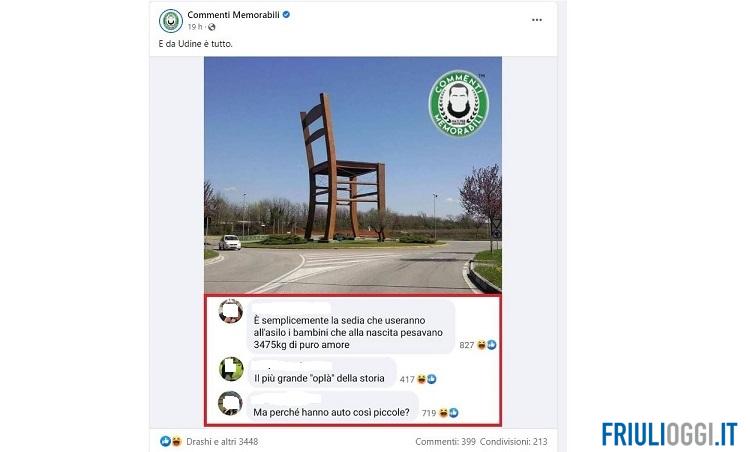This screenshot has height=452, width=750.
Task: Click the 'E da Udine è tutto.' caption
Action: pos(195,44)
